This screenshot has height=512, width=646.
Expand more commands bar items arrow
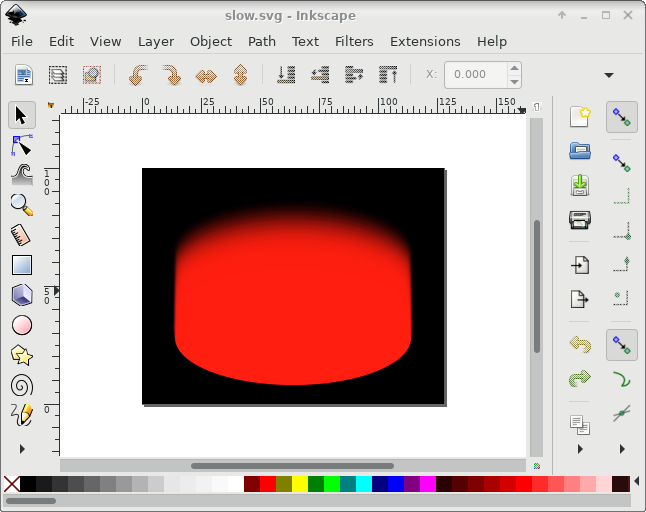pyautogui.click(x=580, y=449)
